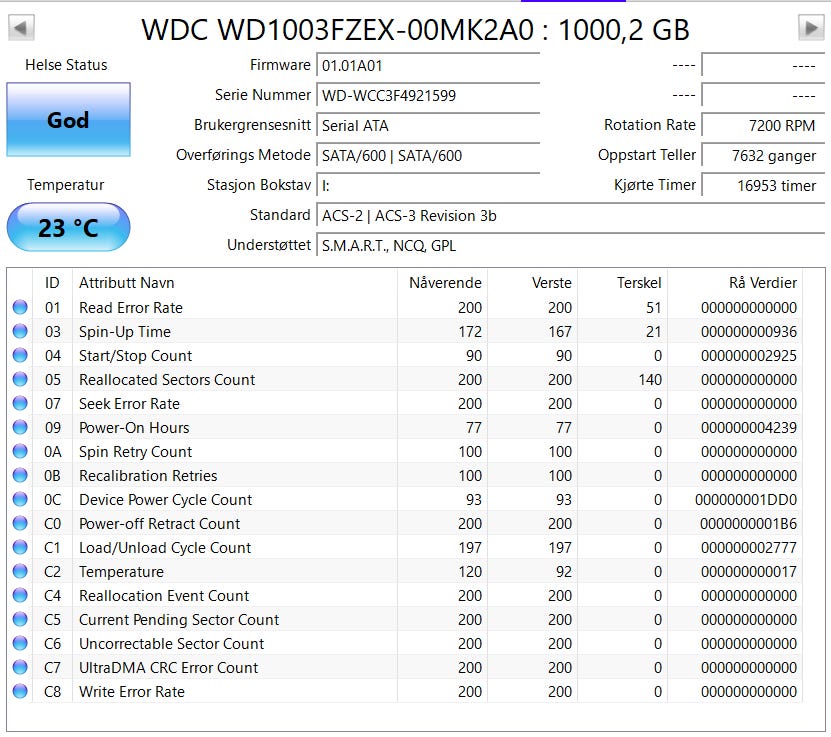831x737 pixels.
Task: Select status dot for Load/Unload Cycle Count
Action: (x=20, y=547)
